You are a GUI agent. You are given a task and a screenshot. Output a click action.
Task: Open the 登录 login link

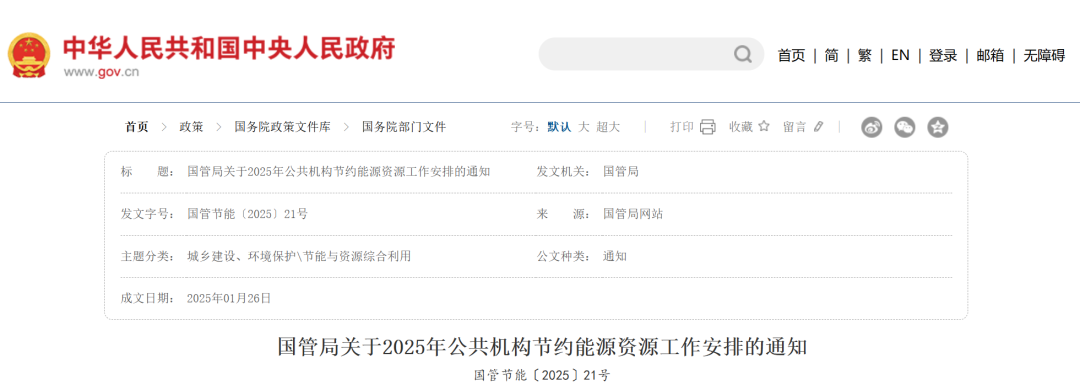tap(943, 56)
